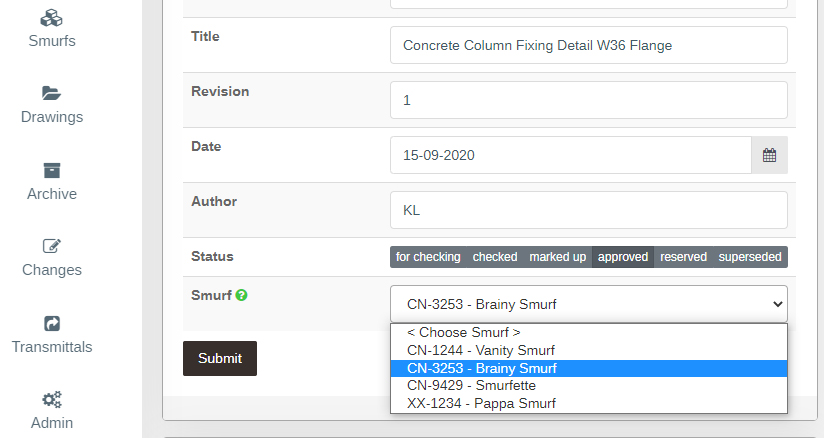Open the Changes edit icon
The height and width of the screenshot is (438, 824).
click(52, 246)
